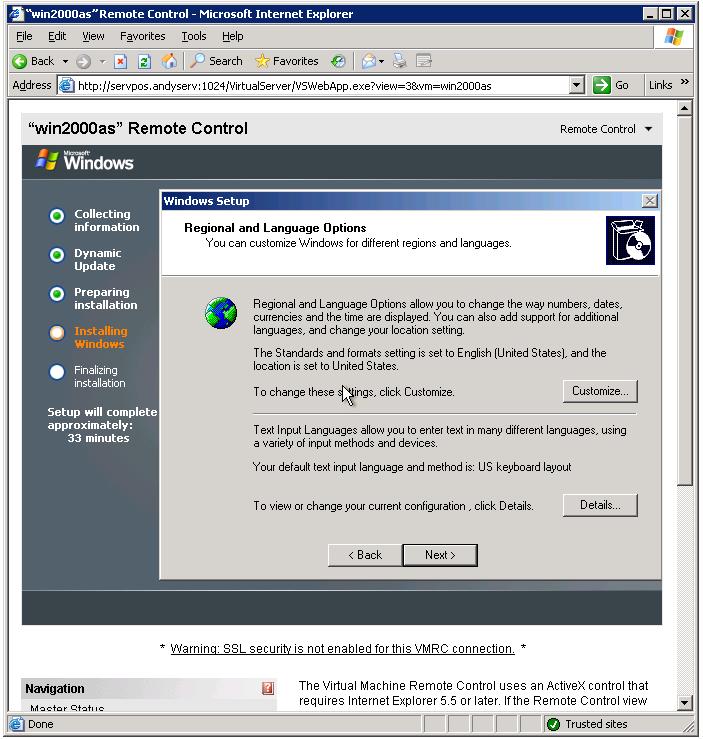The image size is (703, 739).
Task: Expand the Links toolbar chevron
Action: point(685,82)
